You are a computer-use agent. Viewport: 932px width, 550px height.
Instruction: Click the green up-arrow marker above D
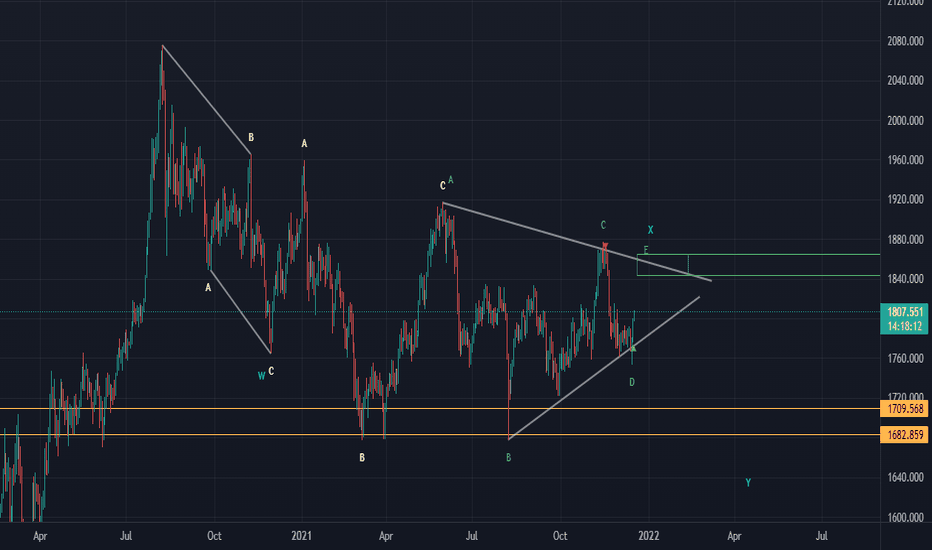(x=632, y=348)
